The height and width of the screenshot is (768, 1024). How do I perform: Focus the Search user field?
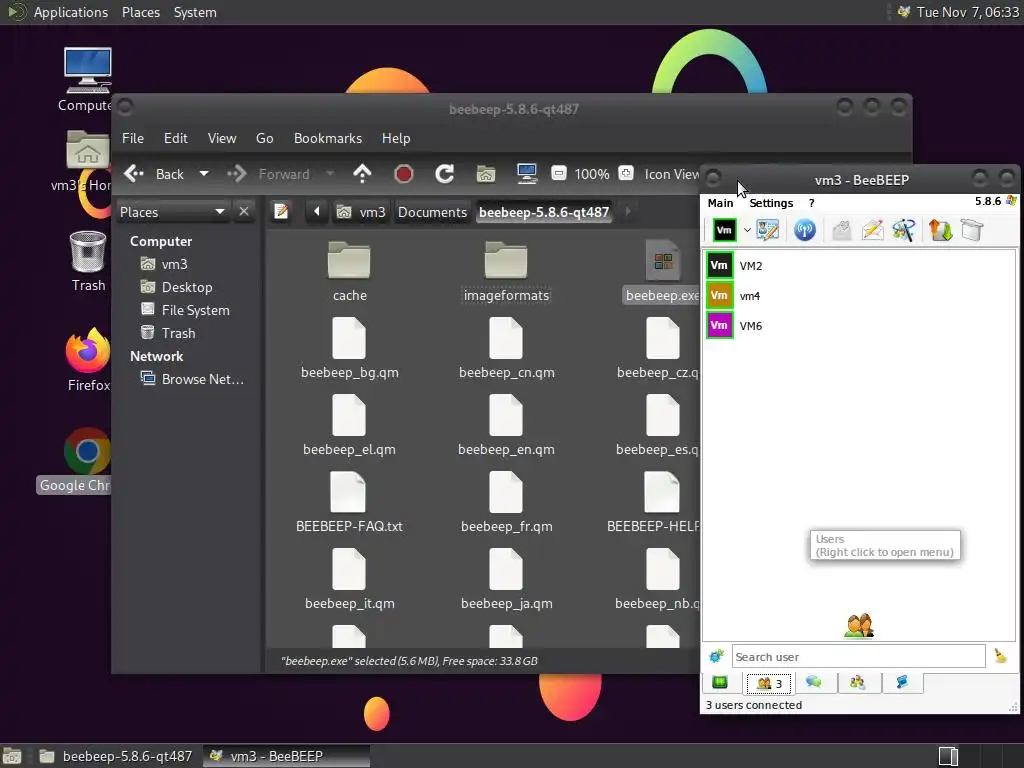tap(858, 657)
